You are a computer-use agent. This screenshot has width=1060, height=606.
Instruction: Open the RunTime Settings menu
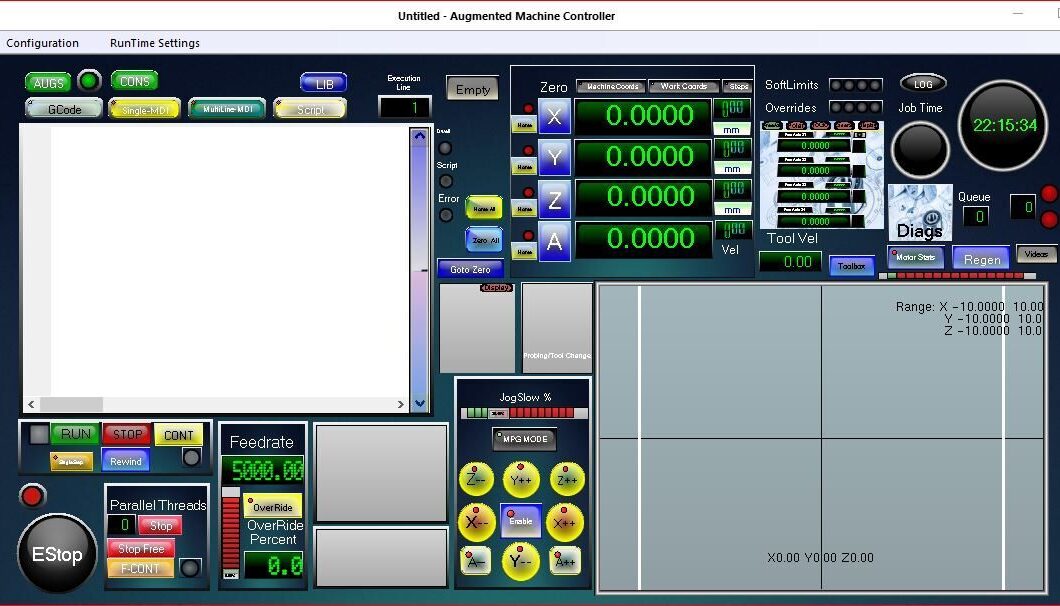point(155,43)
